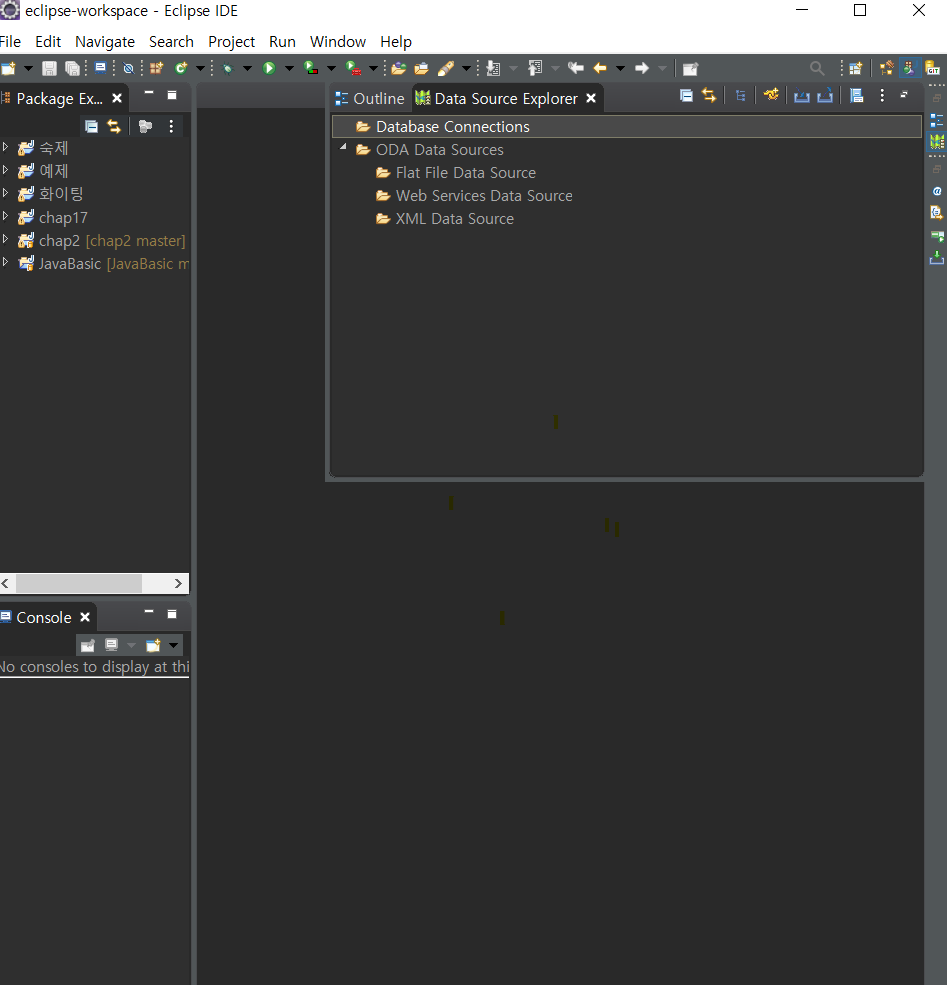Open Back navigation history dropdown arrow

tap(620, 68)
